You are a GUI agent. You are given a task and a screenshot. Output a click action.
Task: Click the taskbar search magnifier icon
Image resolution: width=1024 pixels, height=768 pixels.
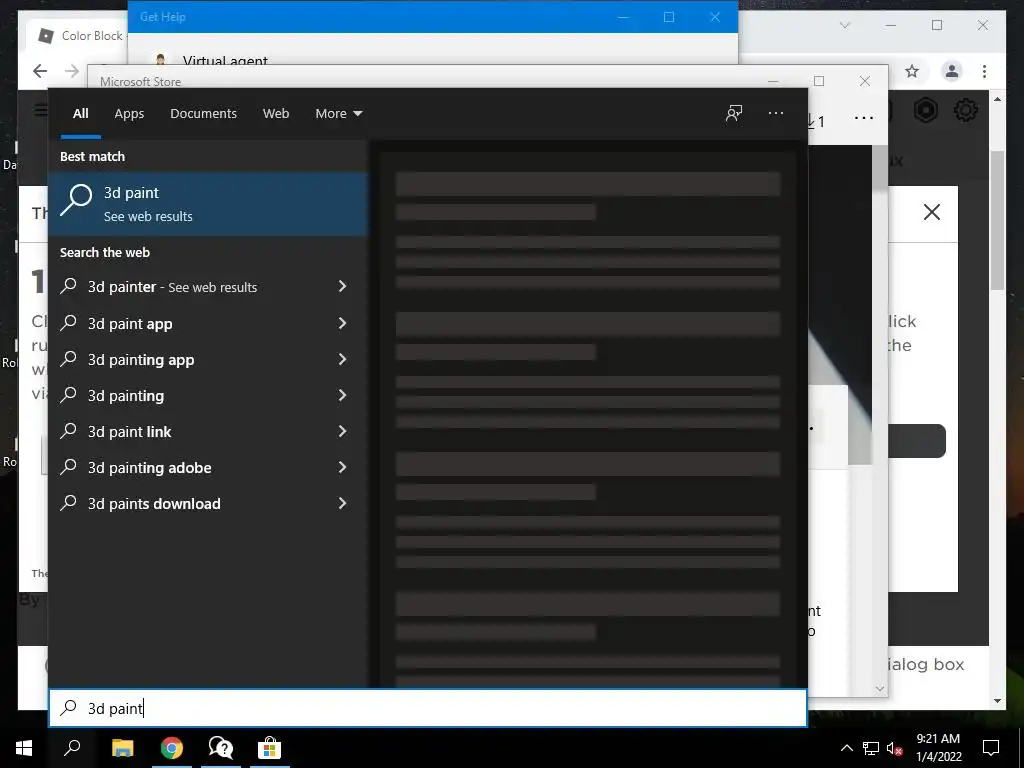(72, 748)
